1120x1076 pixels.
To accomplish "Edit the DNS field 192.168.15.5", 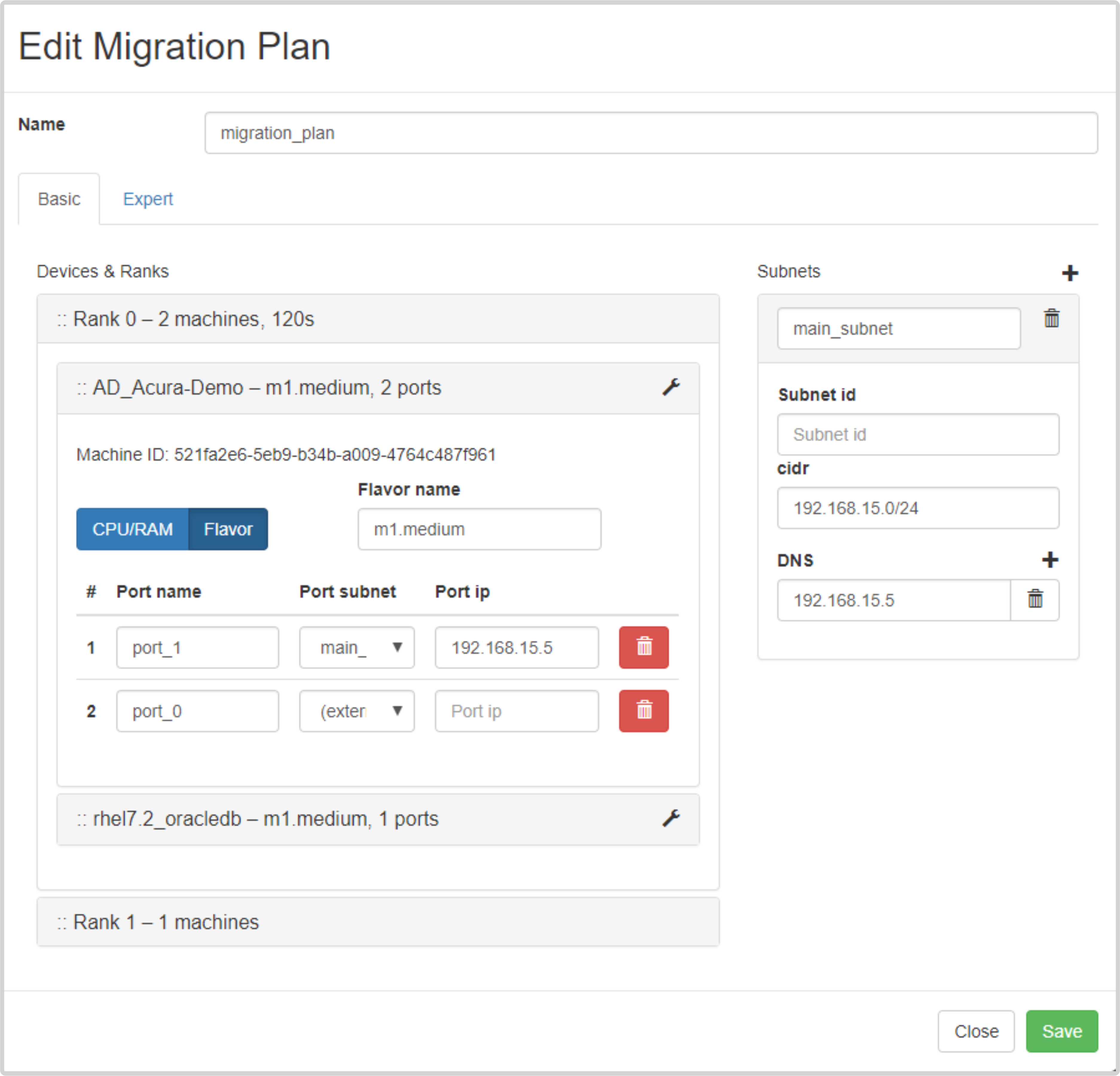I will pyautogui.click(x=894, y=600).
